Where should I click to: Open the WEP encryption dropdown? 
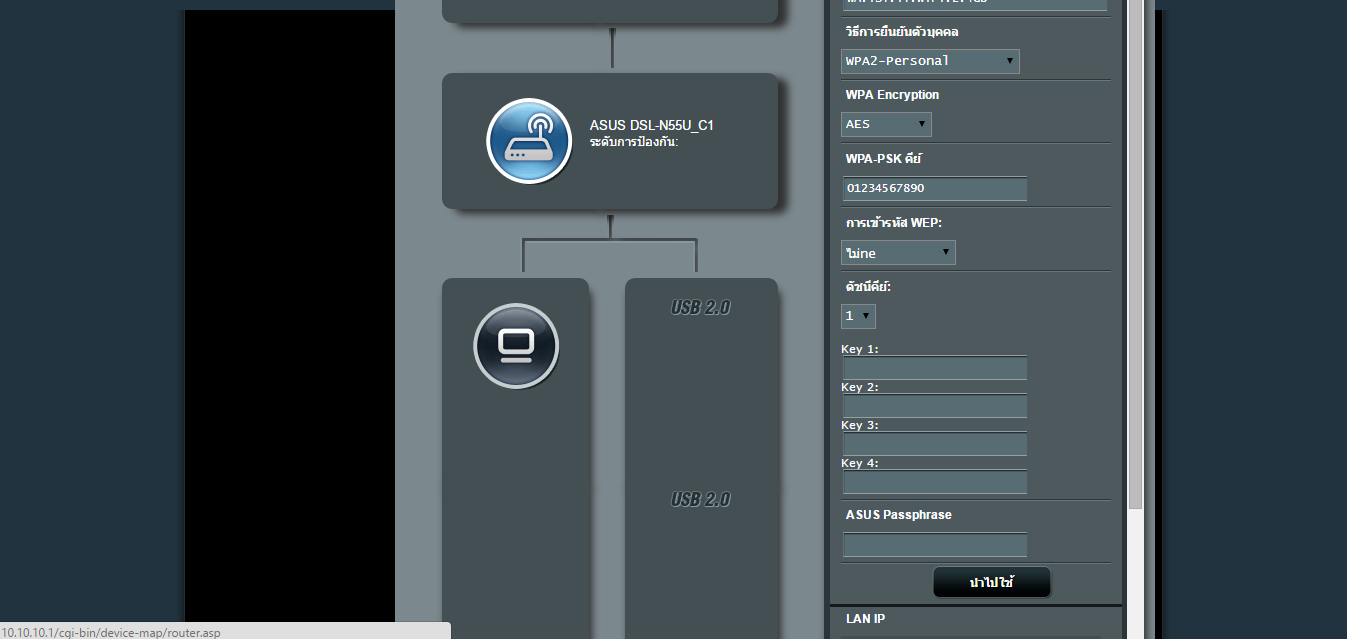898,253
